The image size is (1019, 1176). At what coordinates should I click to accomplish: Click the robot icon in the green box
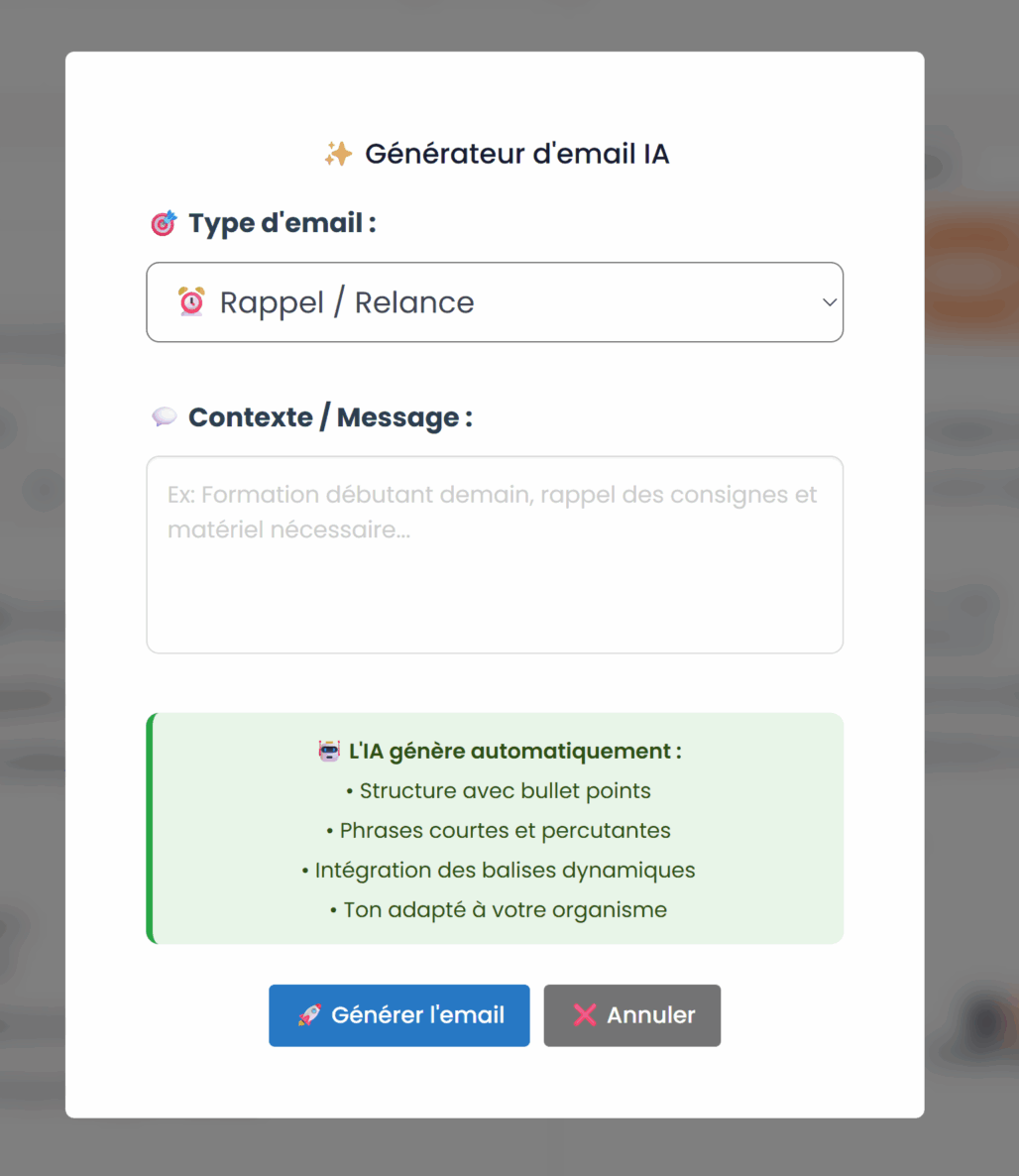coord(329,751)
